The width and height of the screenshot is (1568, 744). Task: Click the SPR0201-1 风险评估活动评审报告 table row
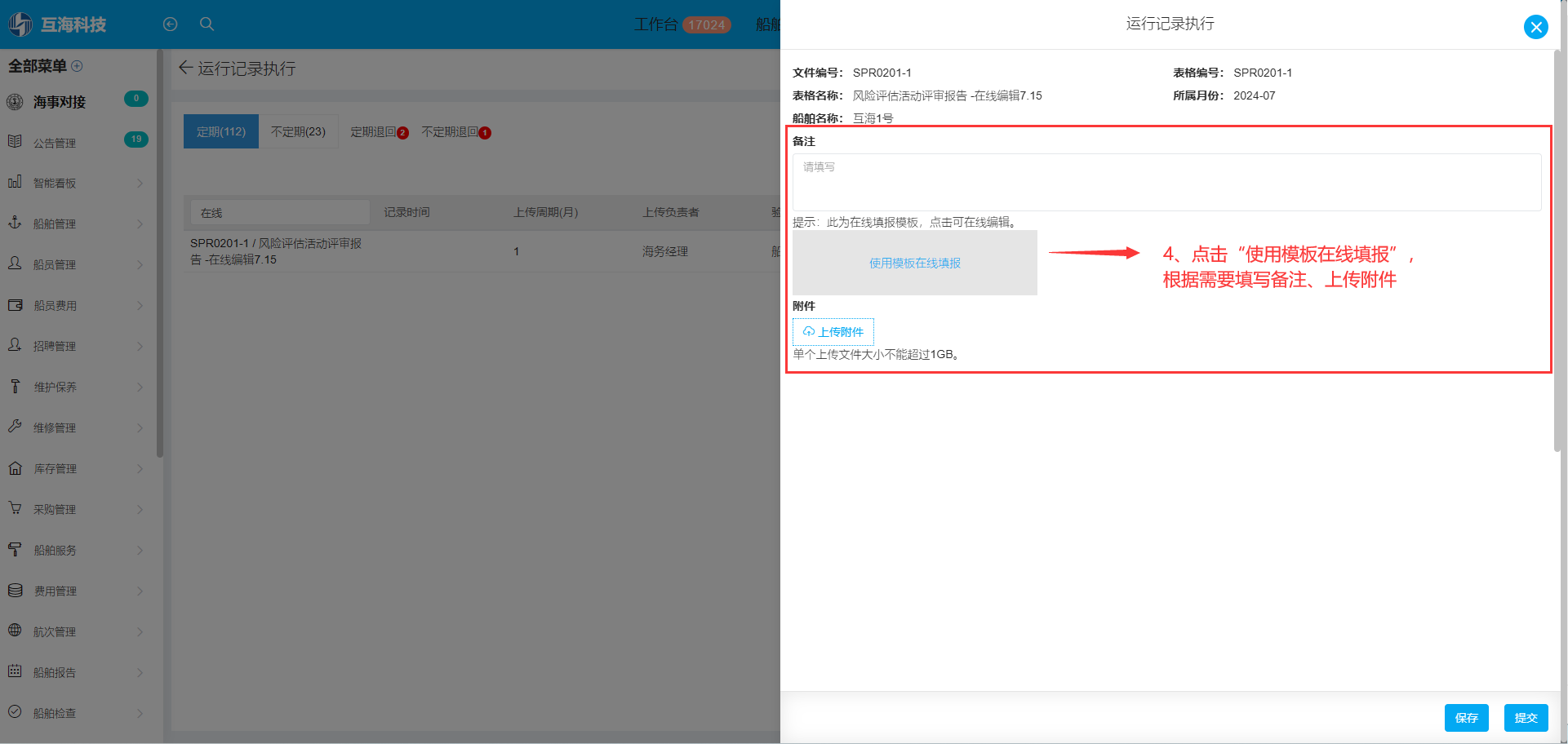tap(482, 251)
